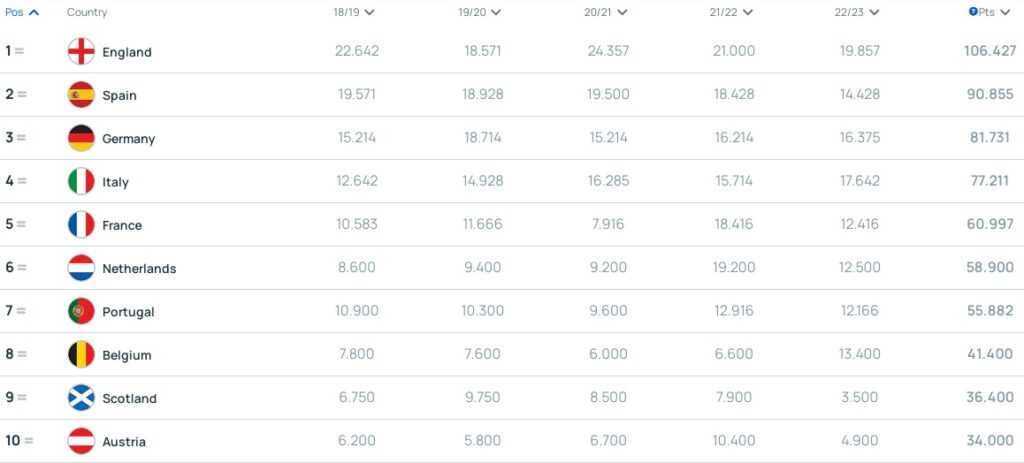
Task: Click the Austria flag icon
Action: pyautogui.click(x=81, y=441)
